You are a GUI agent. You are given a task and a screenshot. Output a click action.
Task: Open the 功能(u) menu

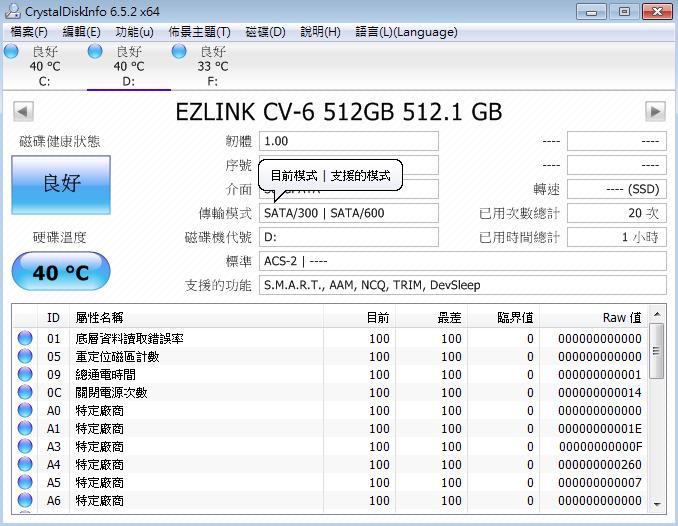pos(134,32)
